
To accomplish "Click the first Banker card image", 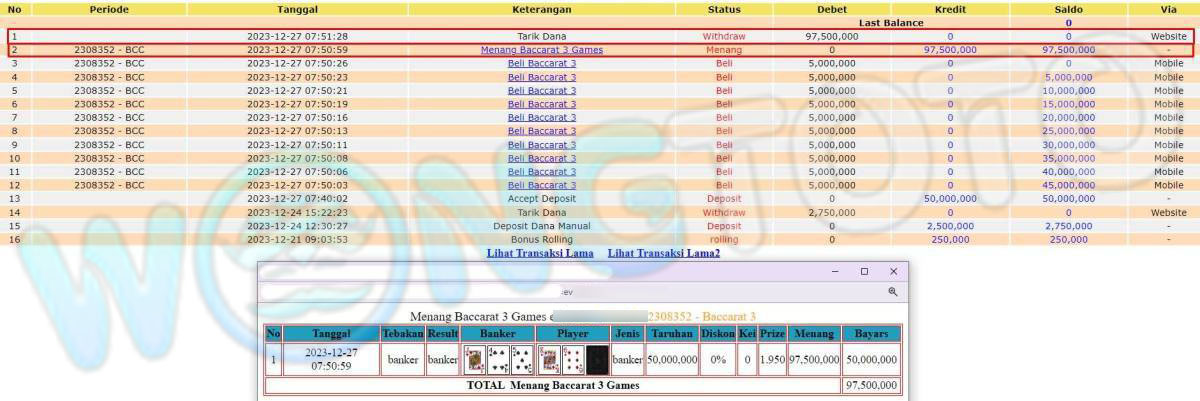I will click(x=475, y=359).
